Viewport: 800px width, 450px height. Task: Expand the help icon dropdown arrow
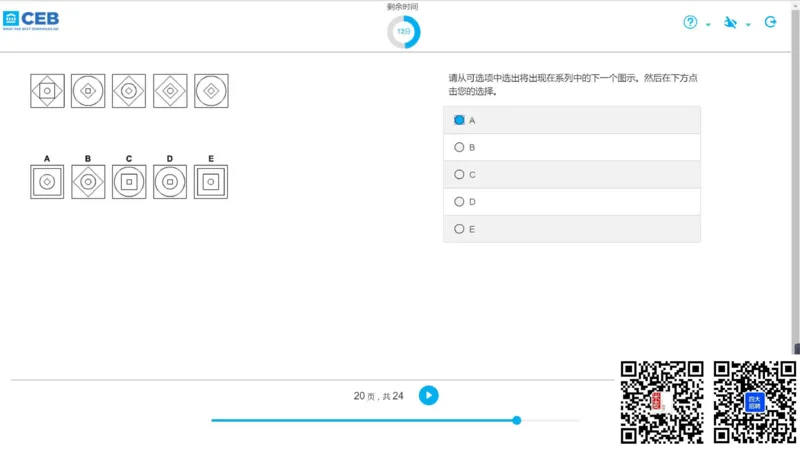708,24
